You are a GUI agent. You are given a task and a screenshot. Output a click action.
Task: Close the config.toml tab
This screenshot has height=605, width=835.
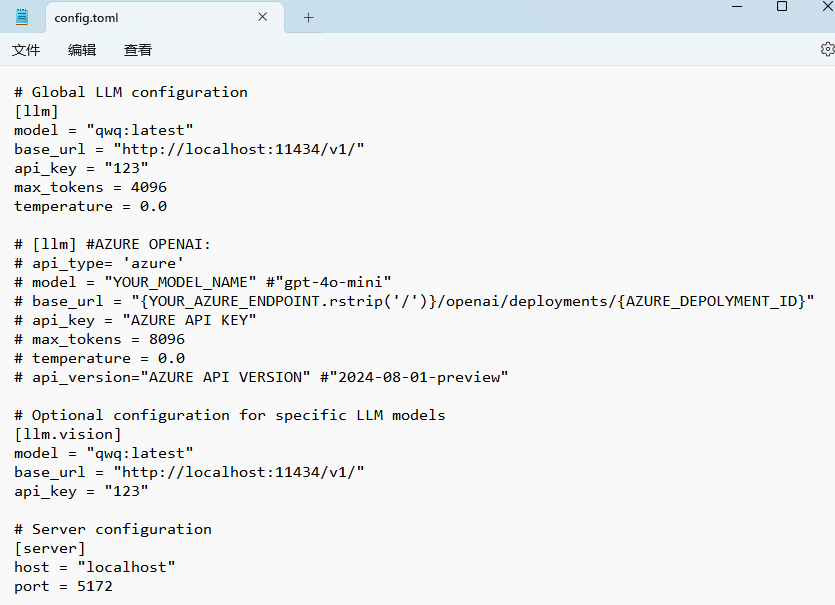(x=263, y=17)
